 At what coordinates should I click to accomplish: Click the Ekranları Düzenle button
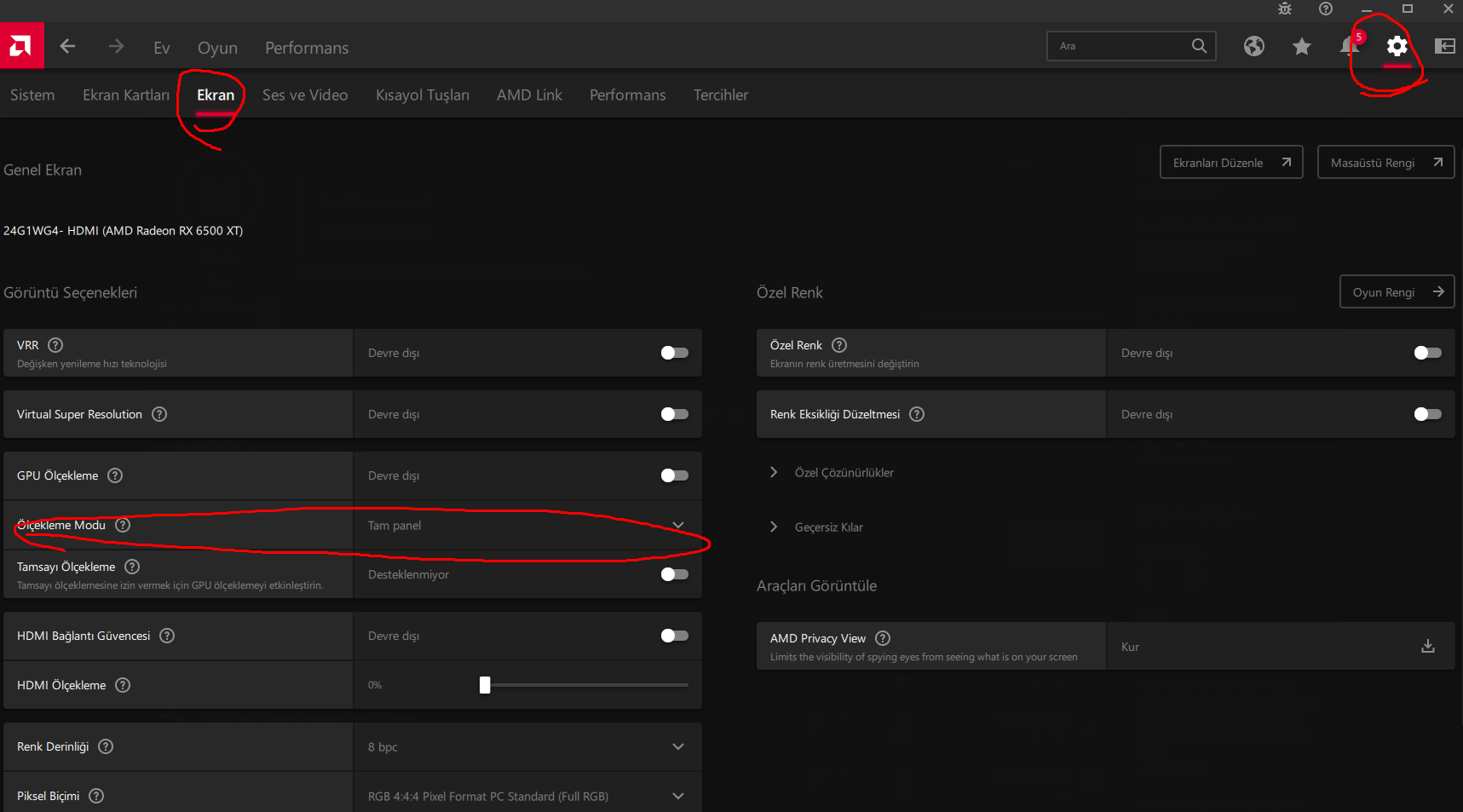pos(1230,163)
